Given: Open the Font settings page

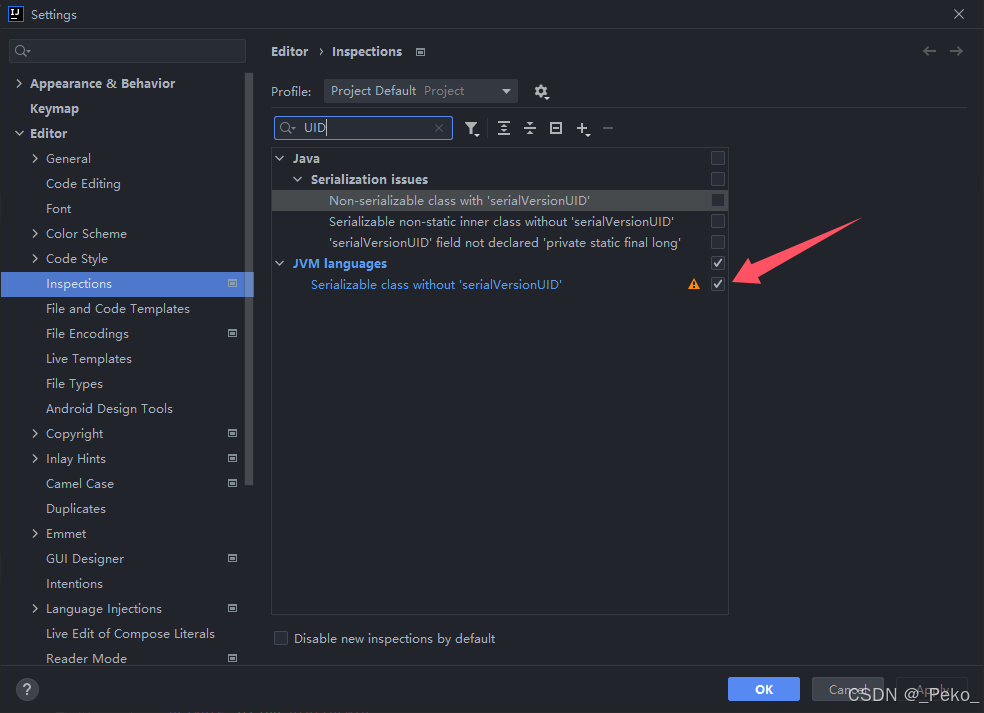Looking at the screenshot, I should pos(58,209).
